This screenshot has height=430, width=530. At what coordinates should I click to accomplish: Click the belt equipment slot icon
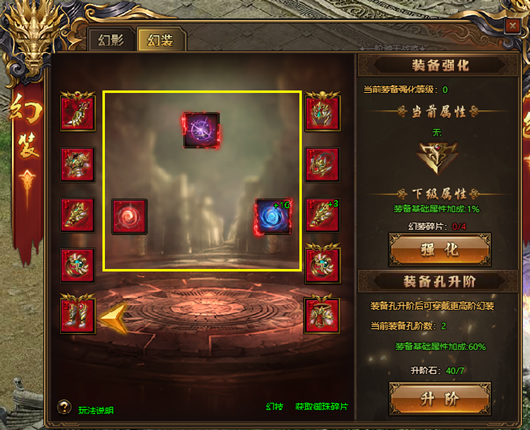click(321, 316)
